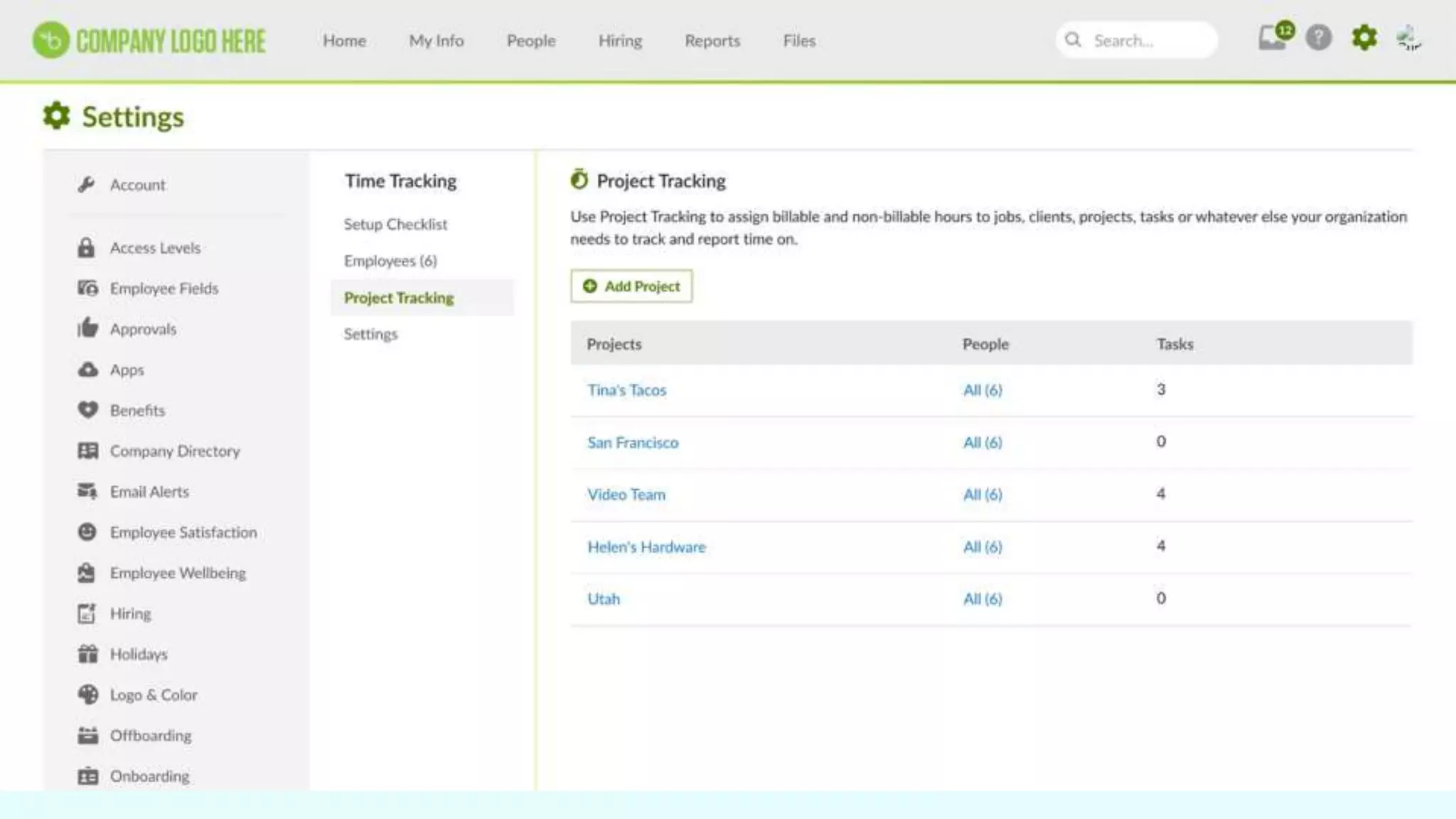1456x819 pixels.
Task: Open the user profile avatar
Action: [x=1408, y=38]
